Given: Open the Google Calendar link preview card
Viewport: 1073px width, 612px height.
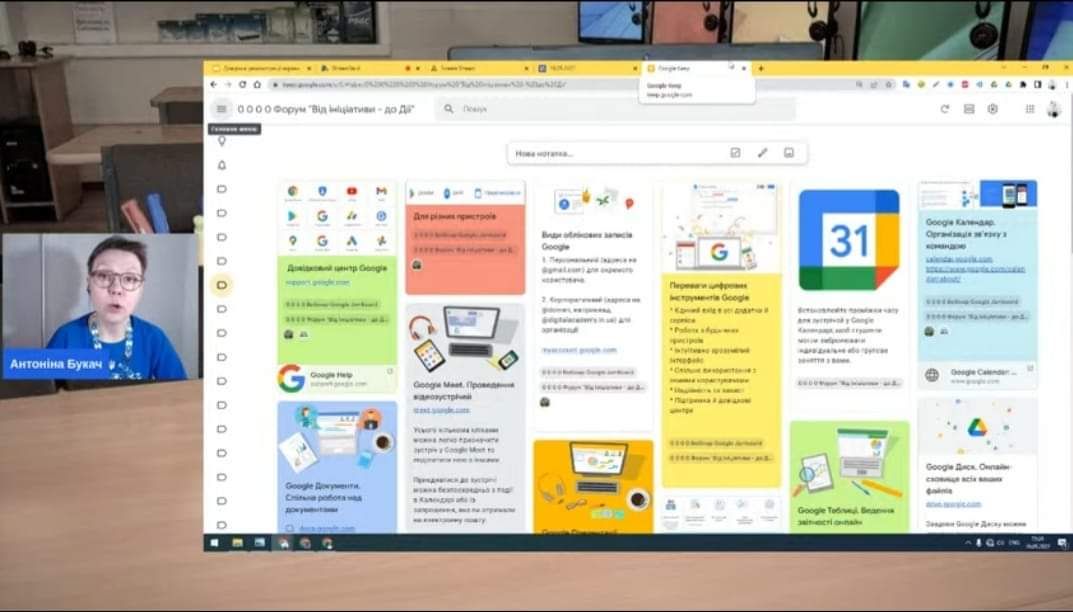Looking at the screenshot, I should 977,375.
